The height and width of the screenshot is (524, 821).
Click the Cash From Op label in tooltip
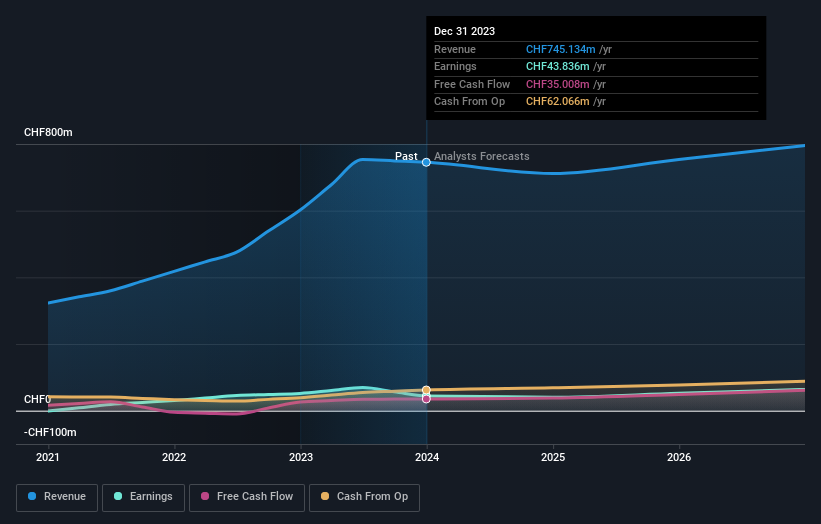click(x=469, y=102)
